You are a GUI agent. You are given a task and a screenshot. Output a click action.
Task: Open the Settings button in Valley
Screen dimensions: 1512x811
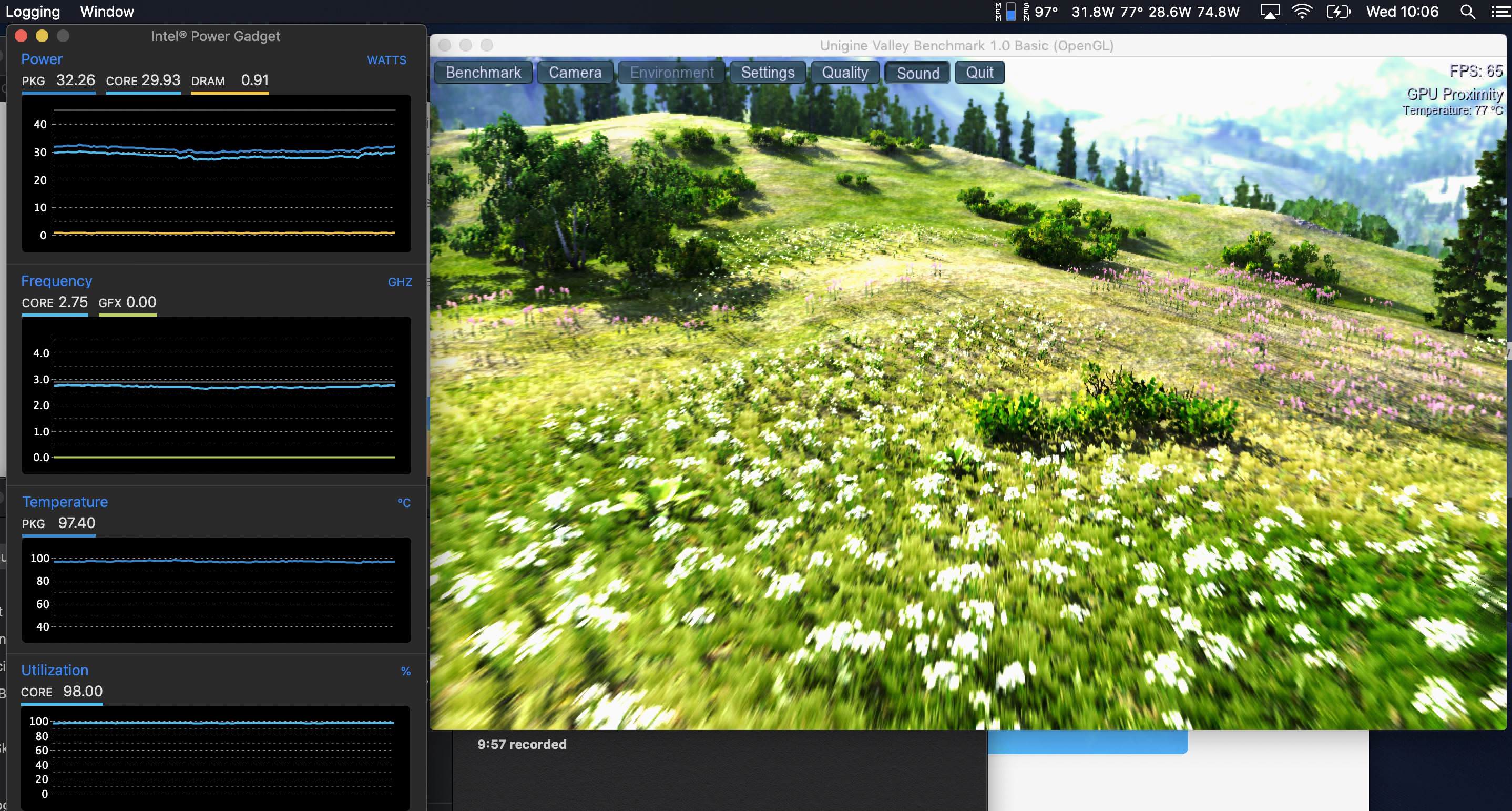tap(767, 73)
